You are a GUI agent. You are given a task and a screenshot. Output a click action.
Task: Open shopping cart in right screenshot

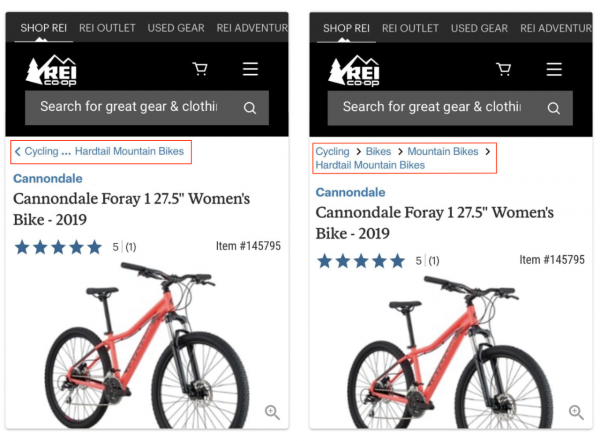coord(503,69)
